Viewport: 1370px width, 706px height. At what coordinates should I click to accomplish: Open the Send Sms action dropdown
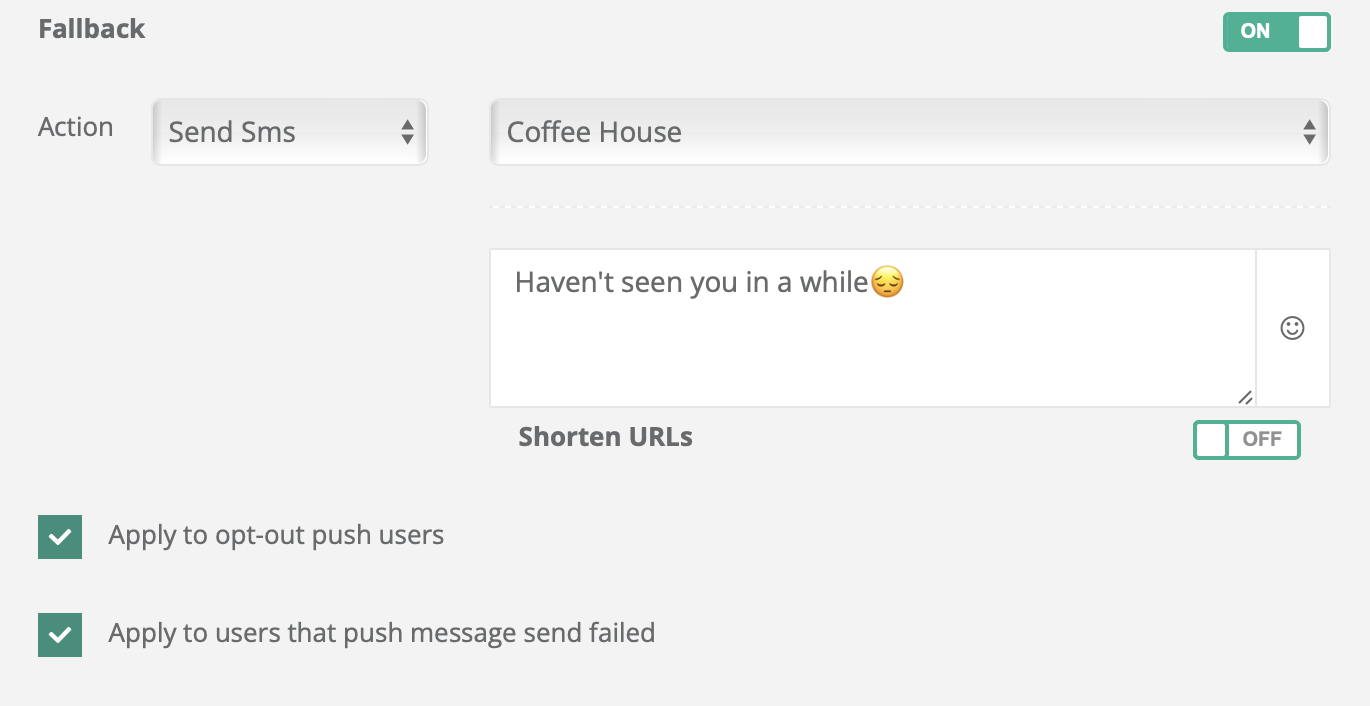click(x=289, y=132)
